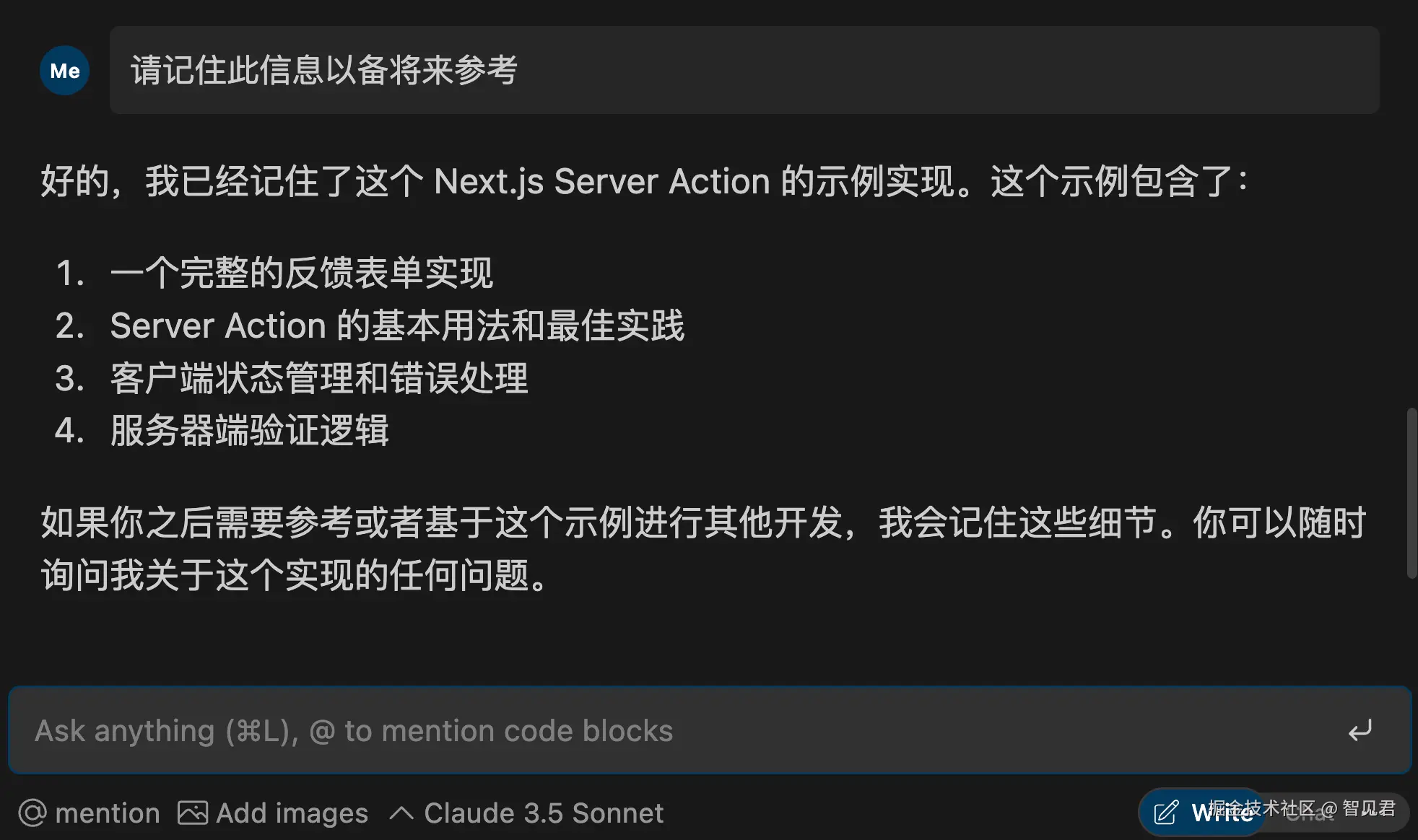Click list item 一个完整的反馈表单实现
Image resolution: width=1418 pixels, height=840 pixels.
[x=301, y=274]
